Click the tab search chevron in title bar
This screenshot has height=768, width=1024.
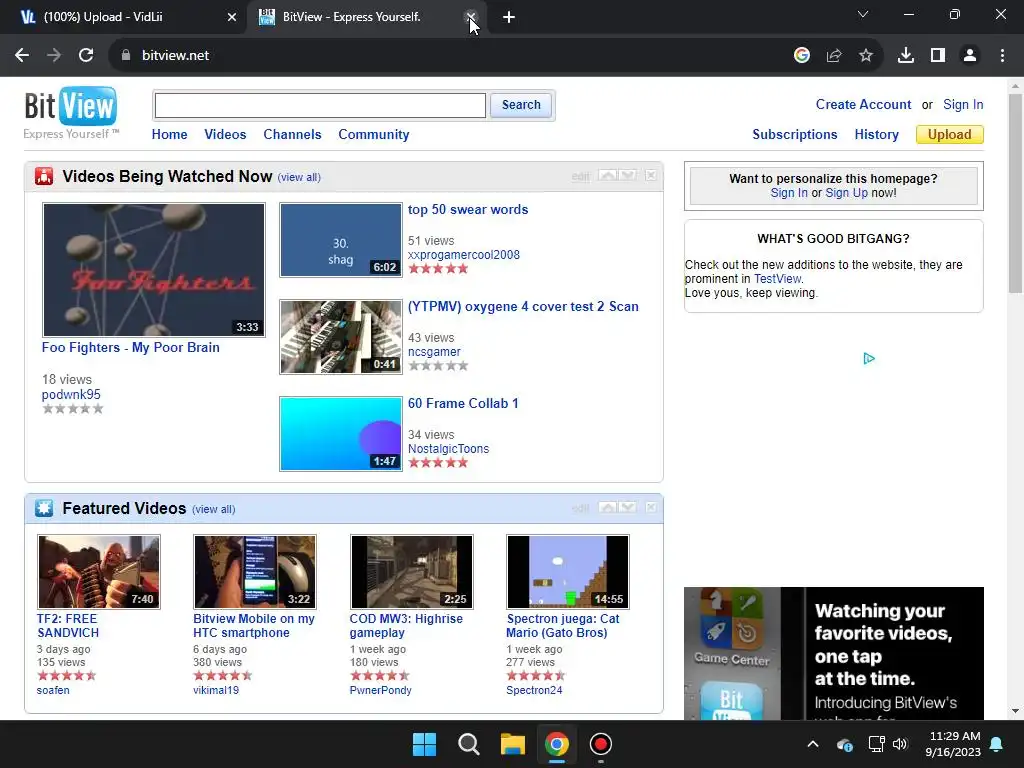863,14
